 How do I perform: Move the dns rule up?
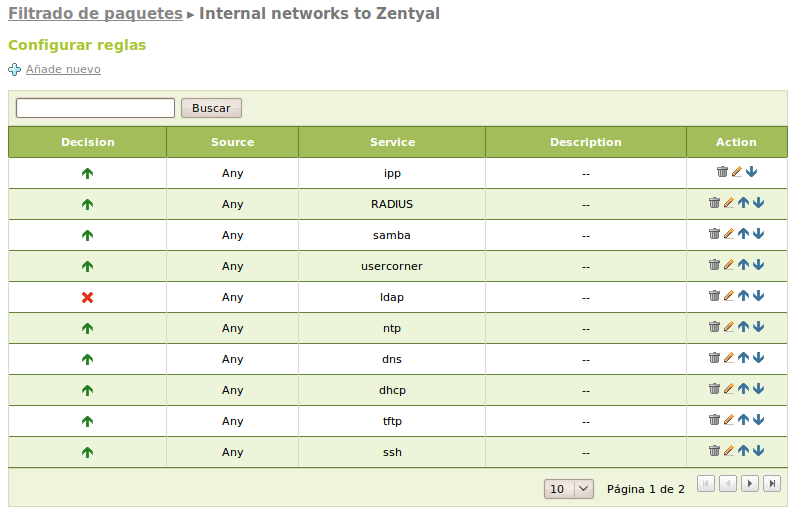[743, 358]
